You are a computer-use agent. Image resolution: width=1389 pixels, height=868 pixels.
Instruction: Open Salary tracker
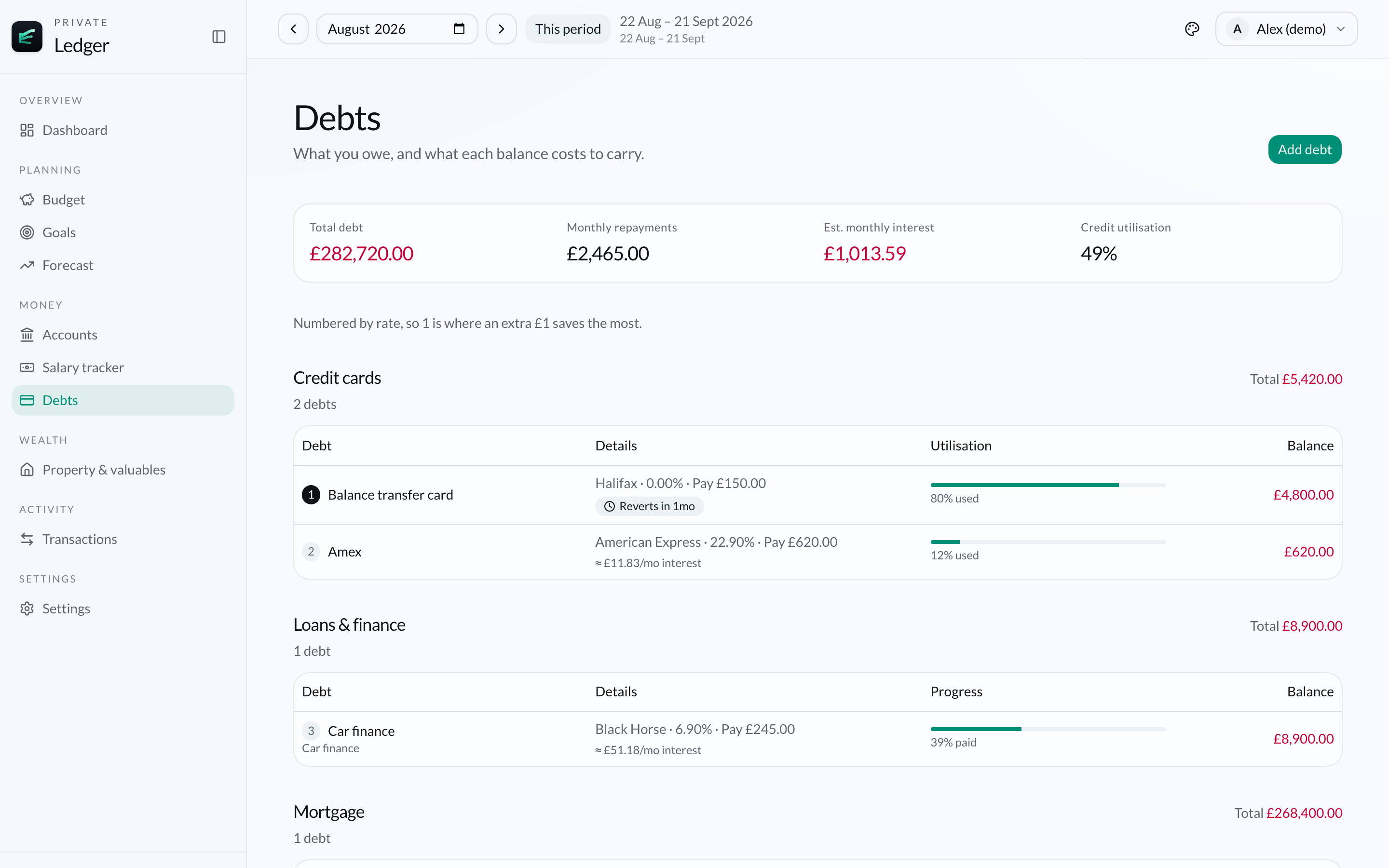pyautogui.click(x=123, y=367)
